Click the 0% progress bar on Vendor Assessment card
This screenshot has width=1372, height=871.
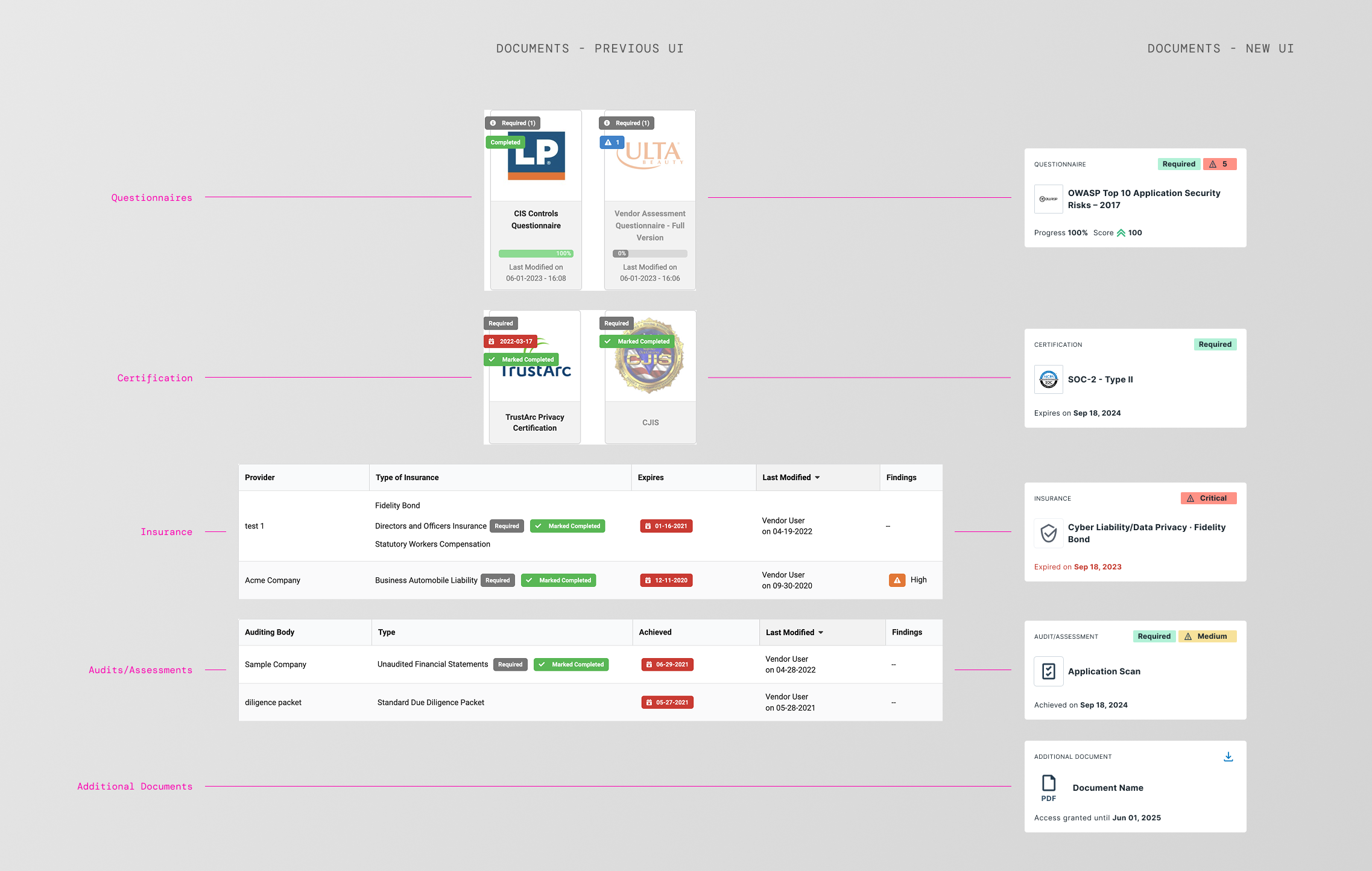pyautogui.click(x=650, y=254)
